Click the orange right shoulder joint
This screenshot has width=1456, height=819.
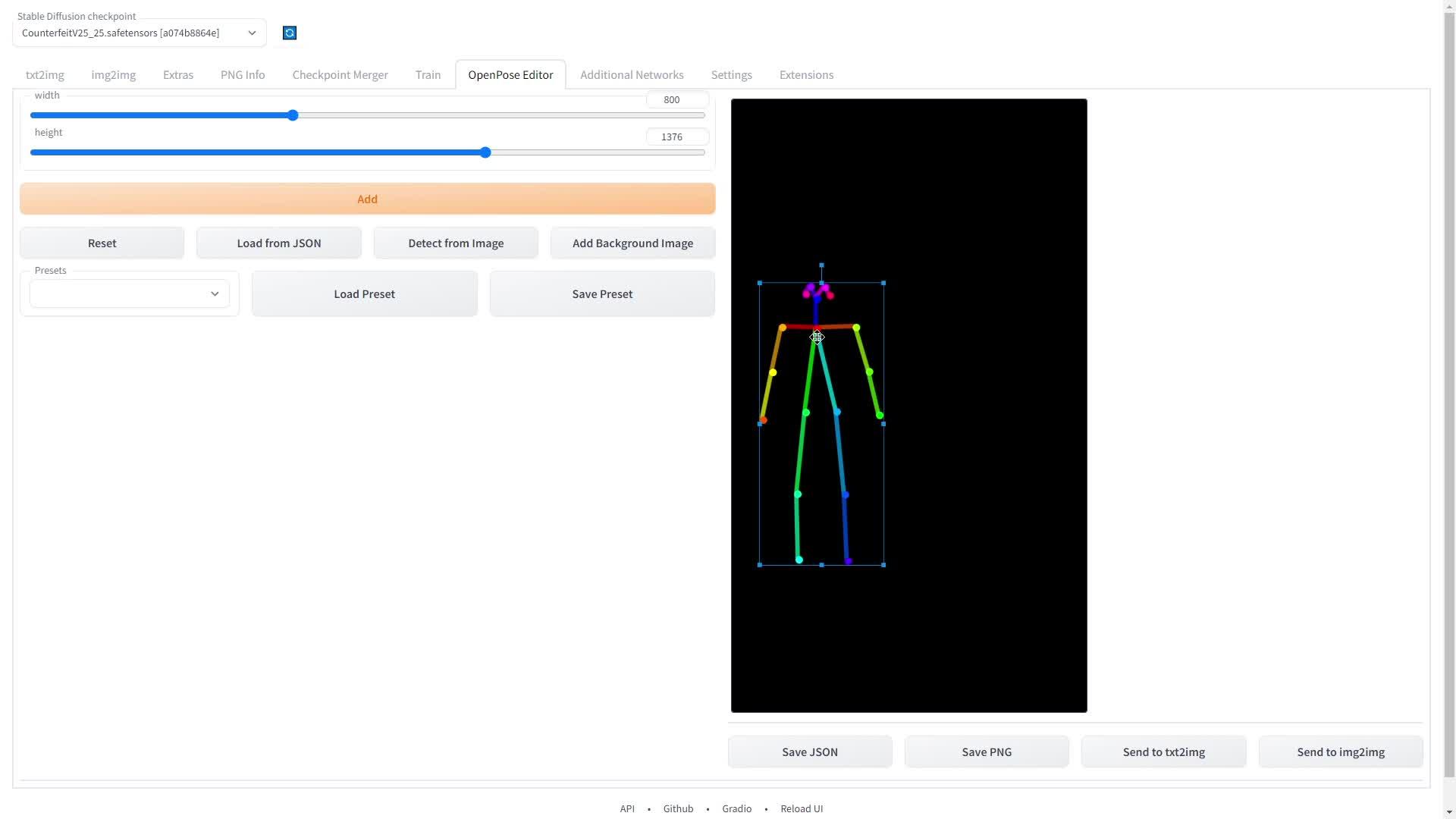[x=783, y=328]
